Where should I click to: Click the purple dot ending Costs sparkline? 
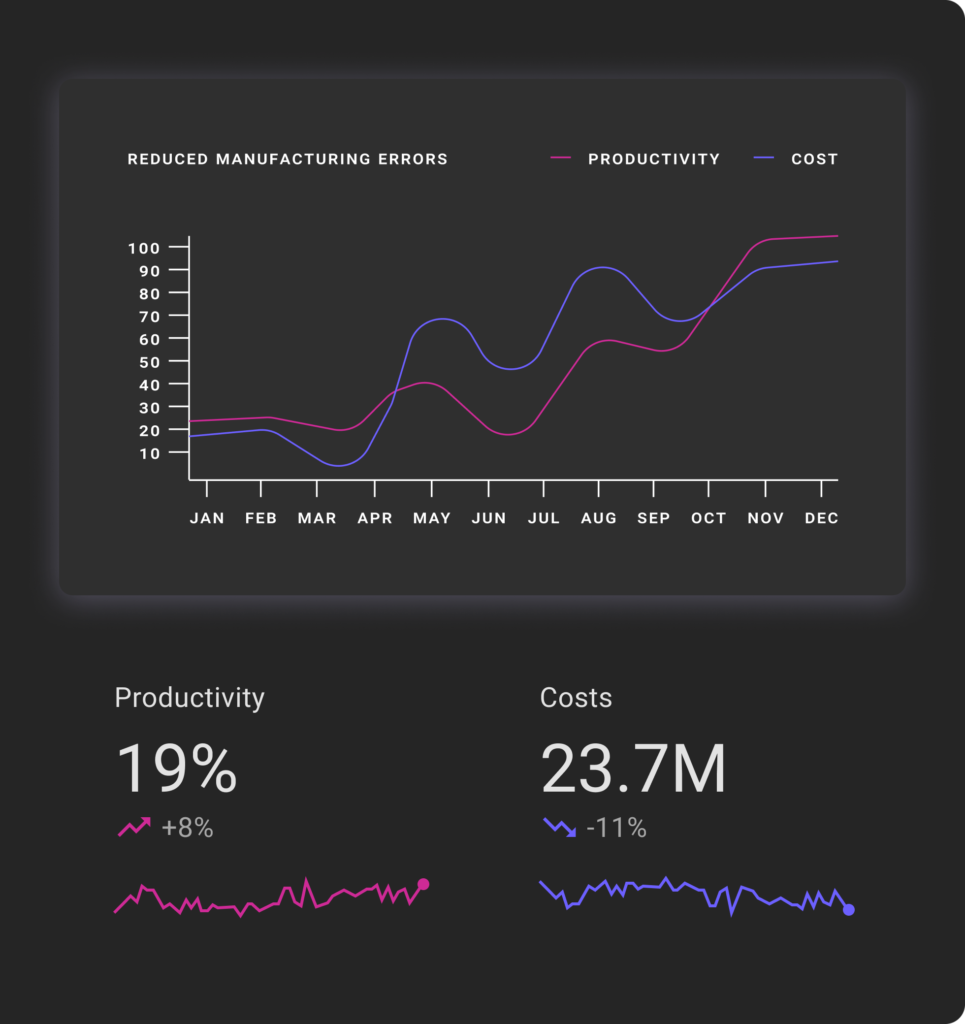point(849,910)
